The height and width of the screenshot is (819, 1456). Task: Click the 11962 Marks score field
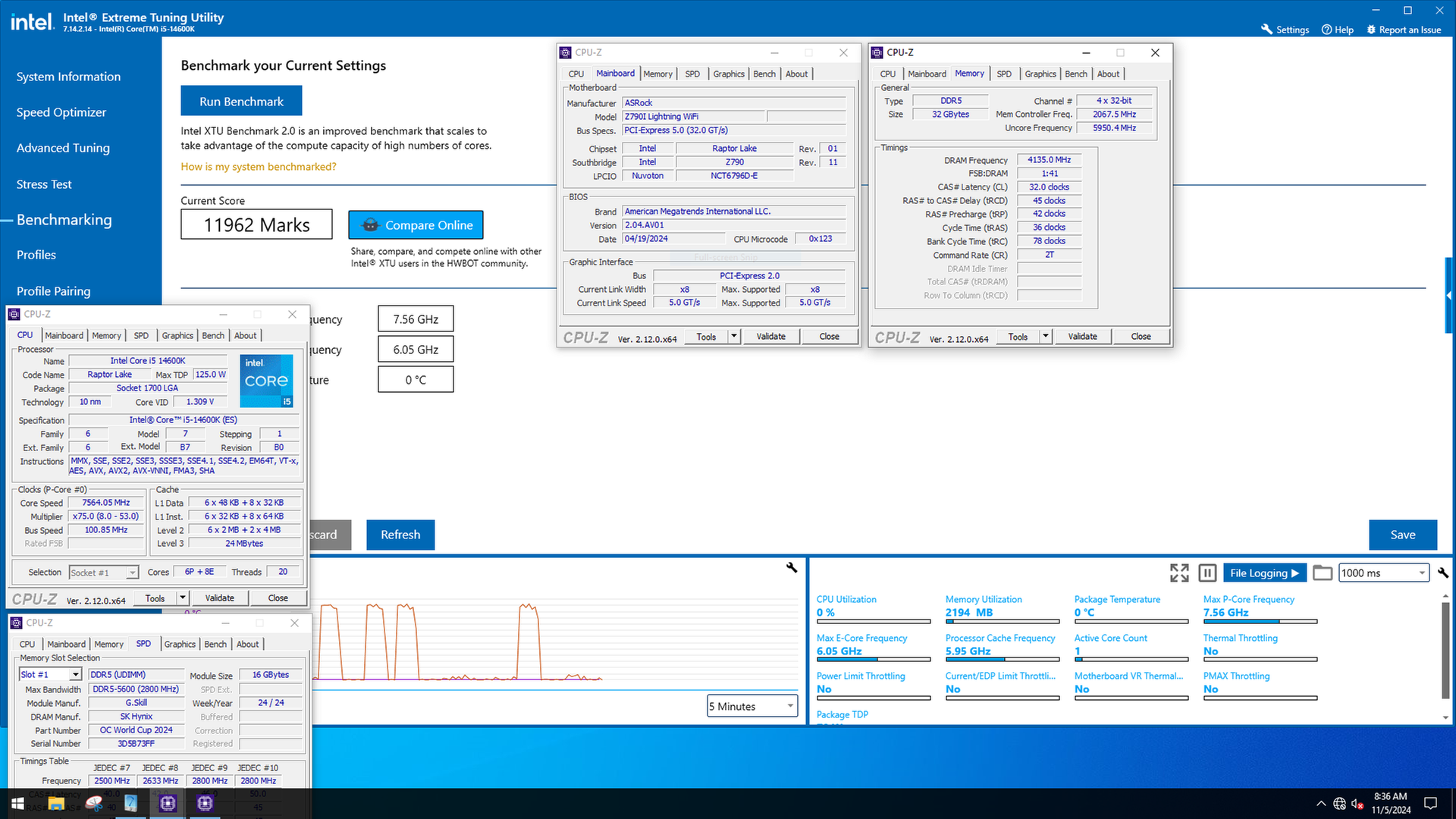[256, 224]
